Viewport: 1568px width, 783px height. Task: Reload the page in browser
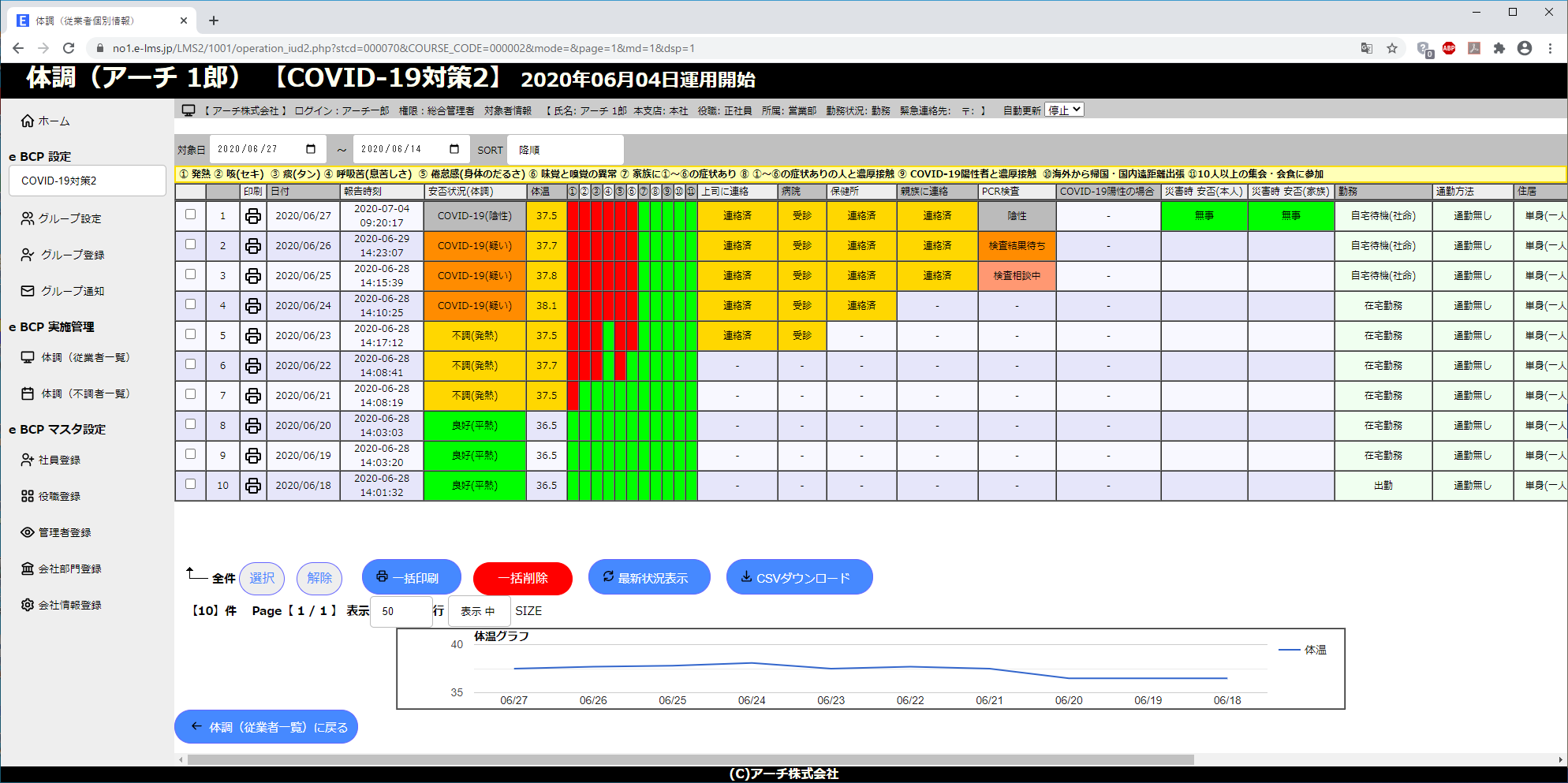coord(69,48)
